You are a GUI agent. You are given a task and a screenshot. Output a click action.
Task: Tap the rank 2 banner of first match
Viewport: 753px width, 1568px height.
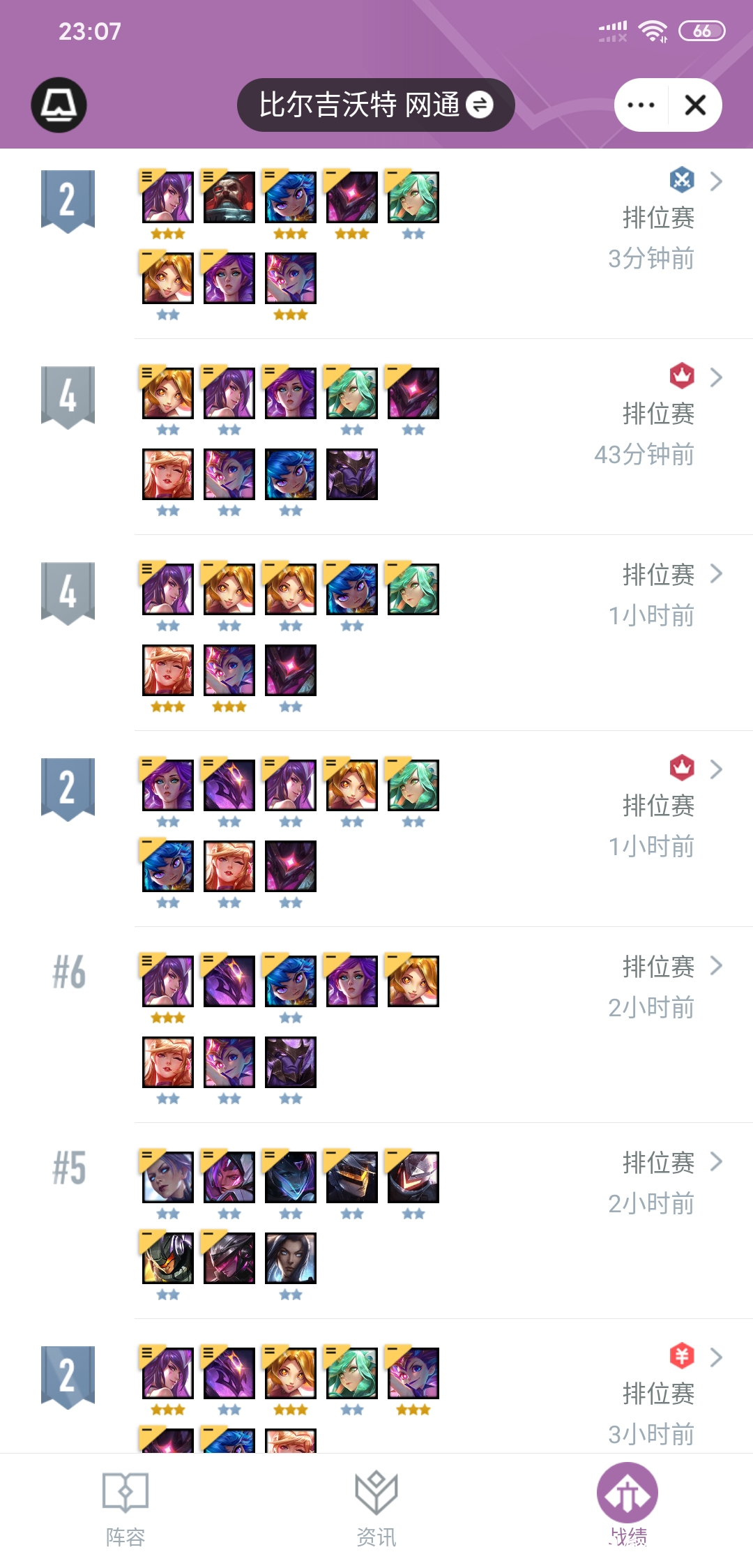(68, 201)
